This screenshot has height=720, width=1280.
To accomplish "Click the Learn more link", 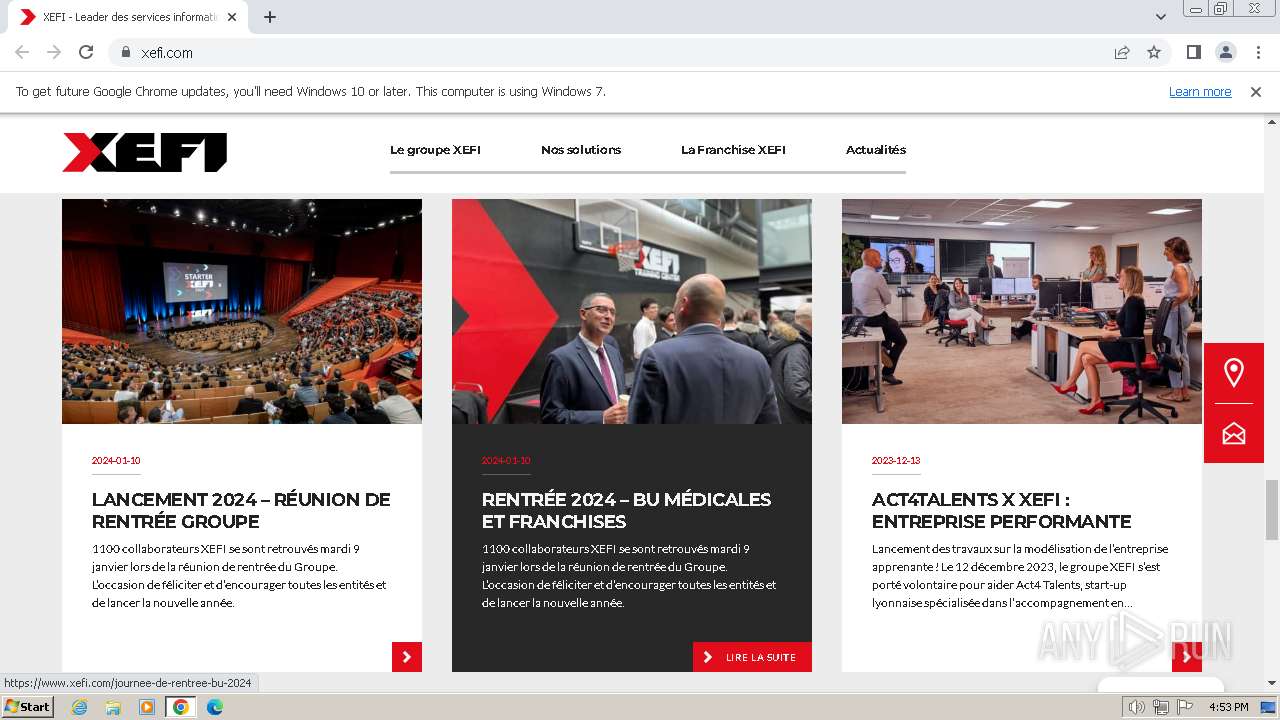I will pyautogui.click(x=1200, y=91).
